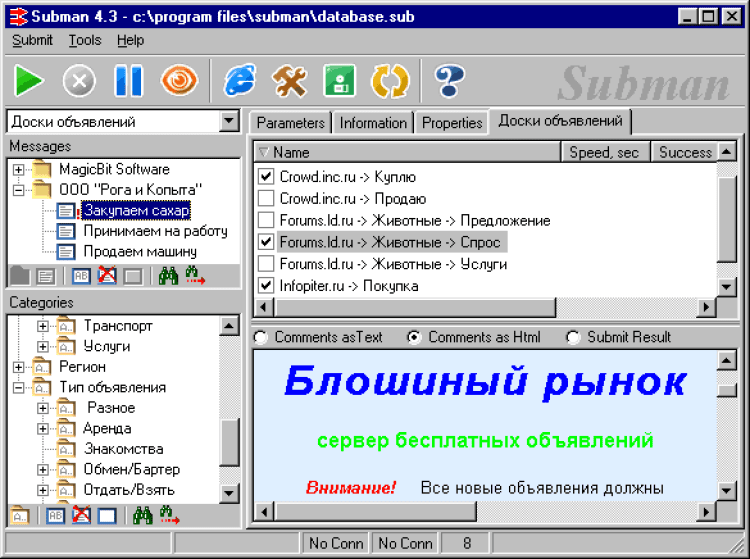This screenshot has width=750, height=559.
Task: Open the Help menu
Action: [130, 40]
